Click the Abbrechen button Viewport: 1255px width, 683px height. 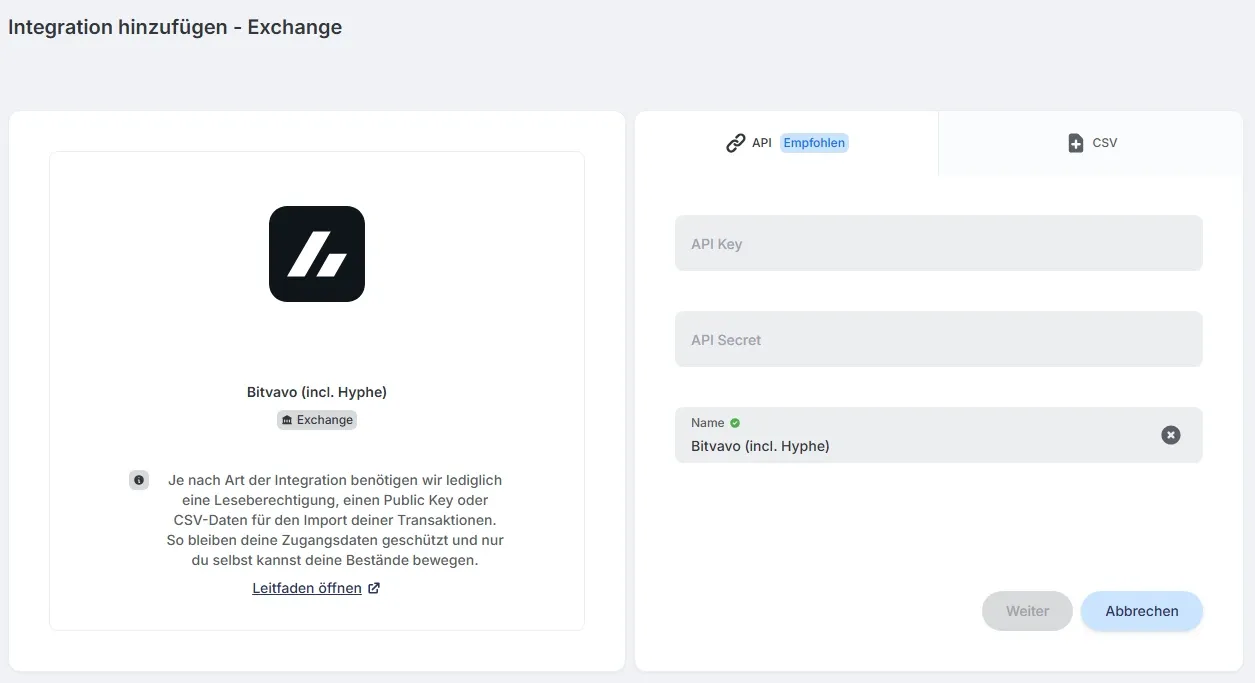1142,611
